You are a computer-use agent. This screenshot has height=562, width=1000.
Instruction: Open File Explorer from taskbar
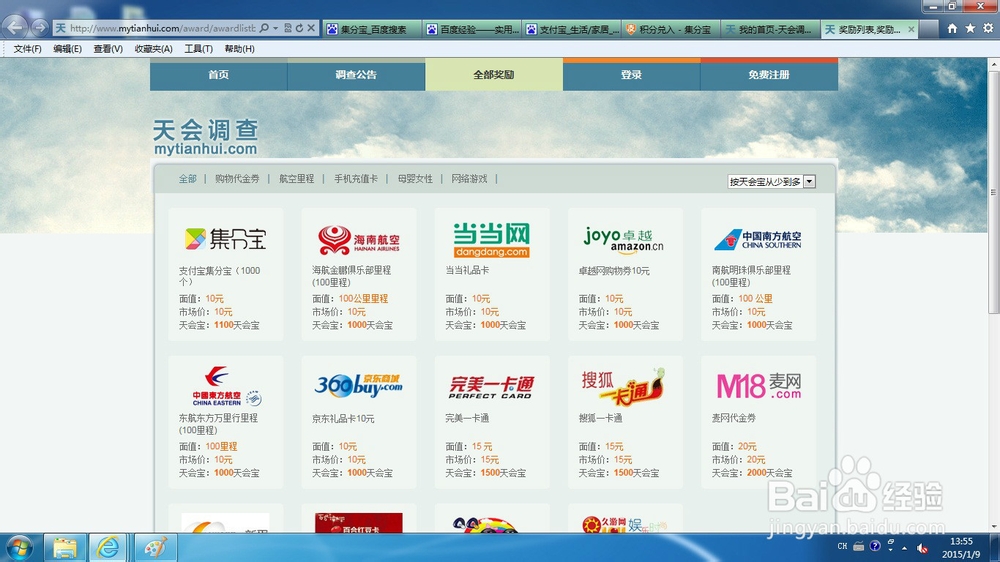click(x=64, y=548)
